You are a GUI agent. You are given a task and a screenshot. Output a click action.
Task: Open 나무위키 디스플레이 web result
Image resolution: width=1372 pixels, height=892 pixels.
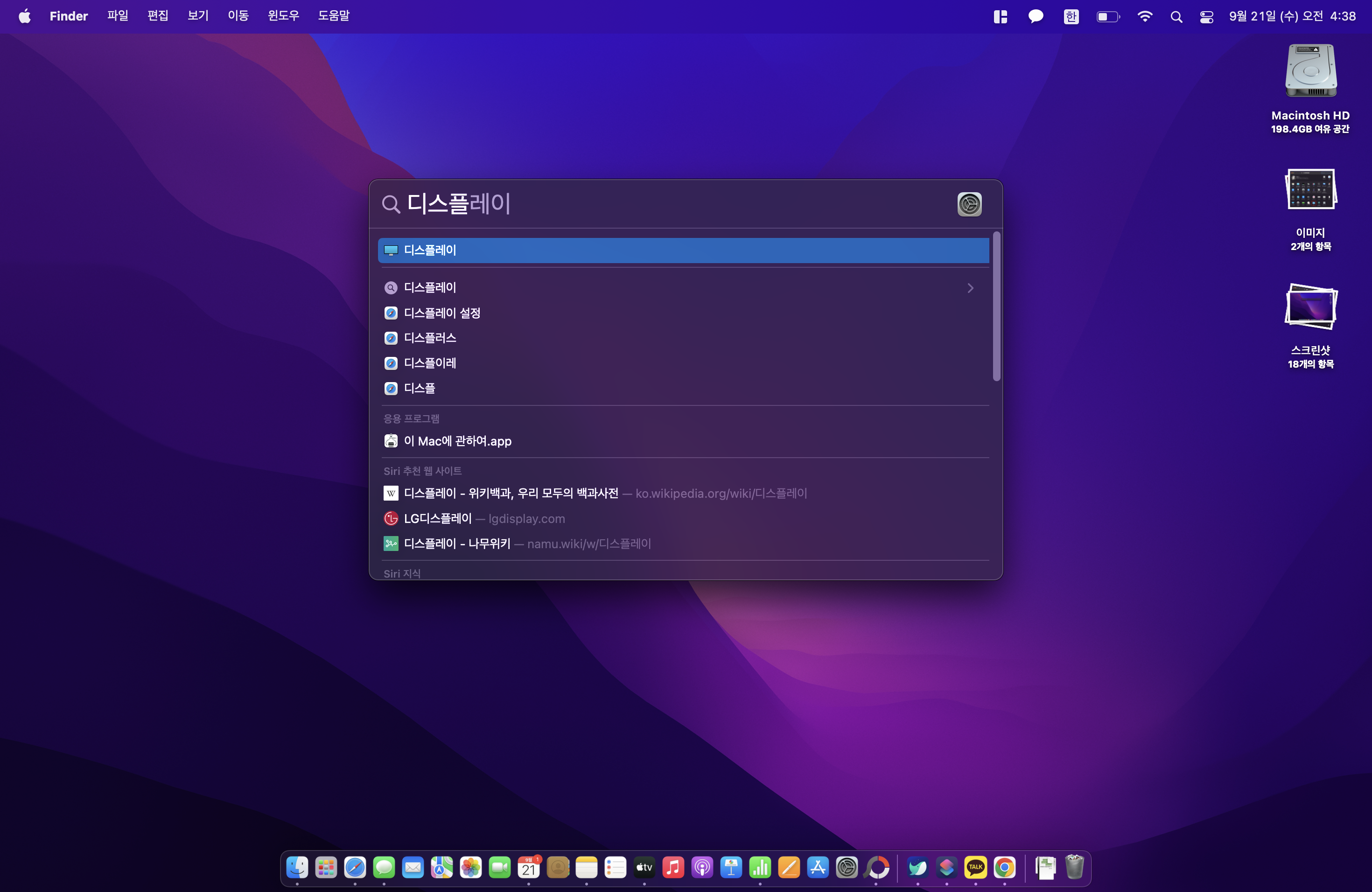pos(457,544)
